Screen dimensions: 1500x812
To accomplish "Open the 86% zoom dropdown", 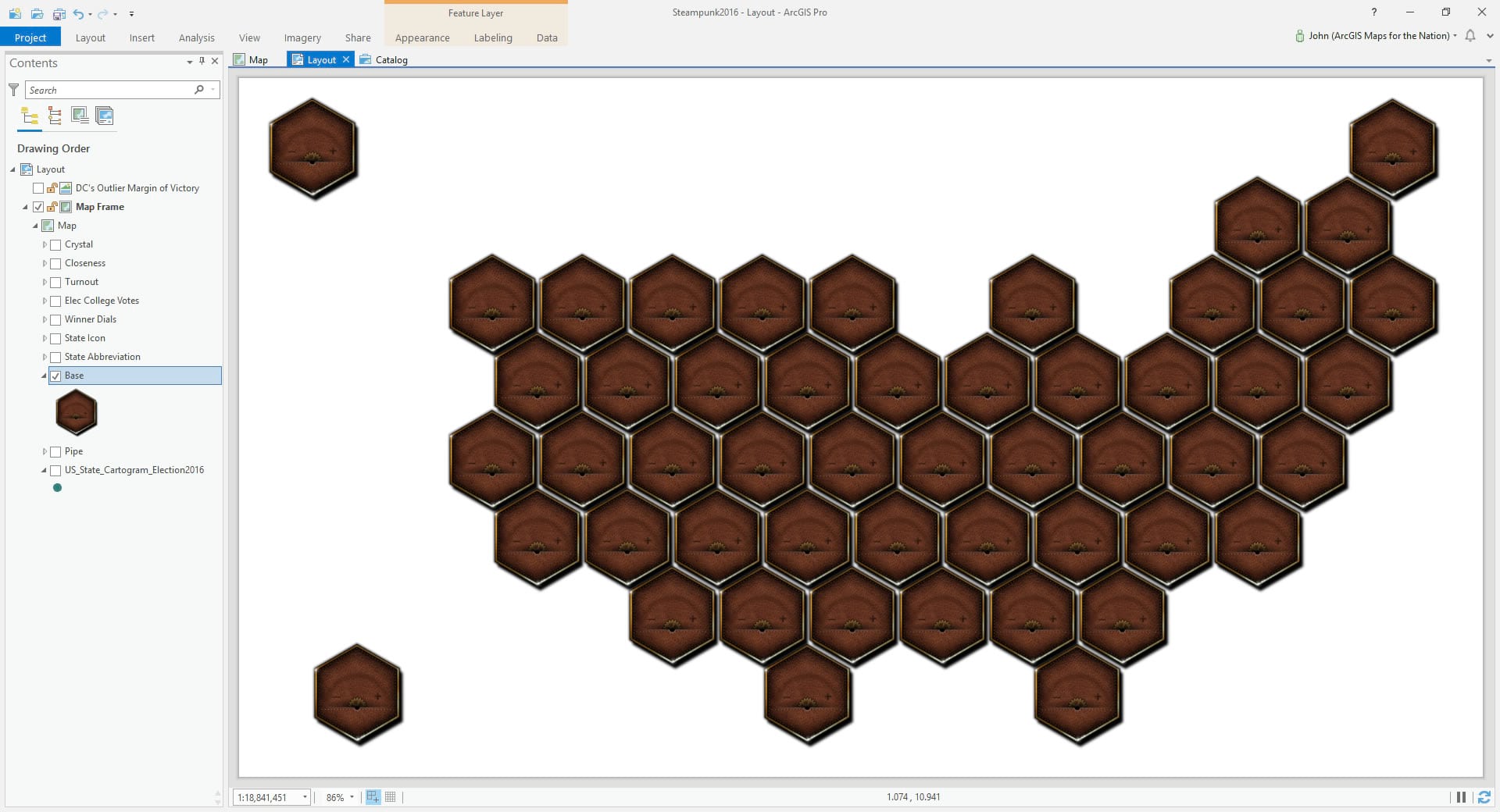I will [352, 797].
